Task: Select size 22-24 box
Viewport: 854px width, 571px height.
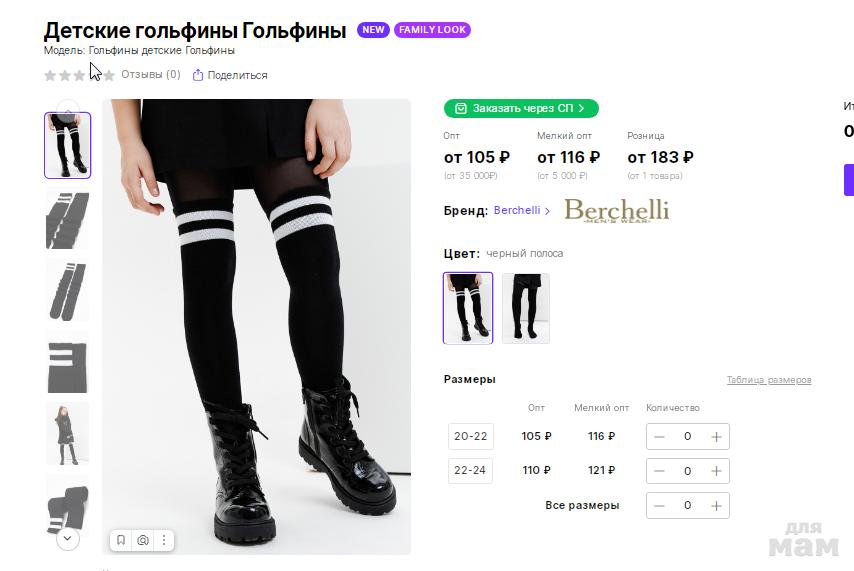Action: pos(470,471)
